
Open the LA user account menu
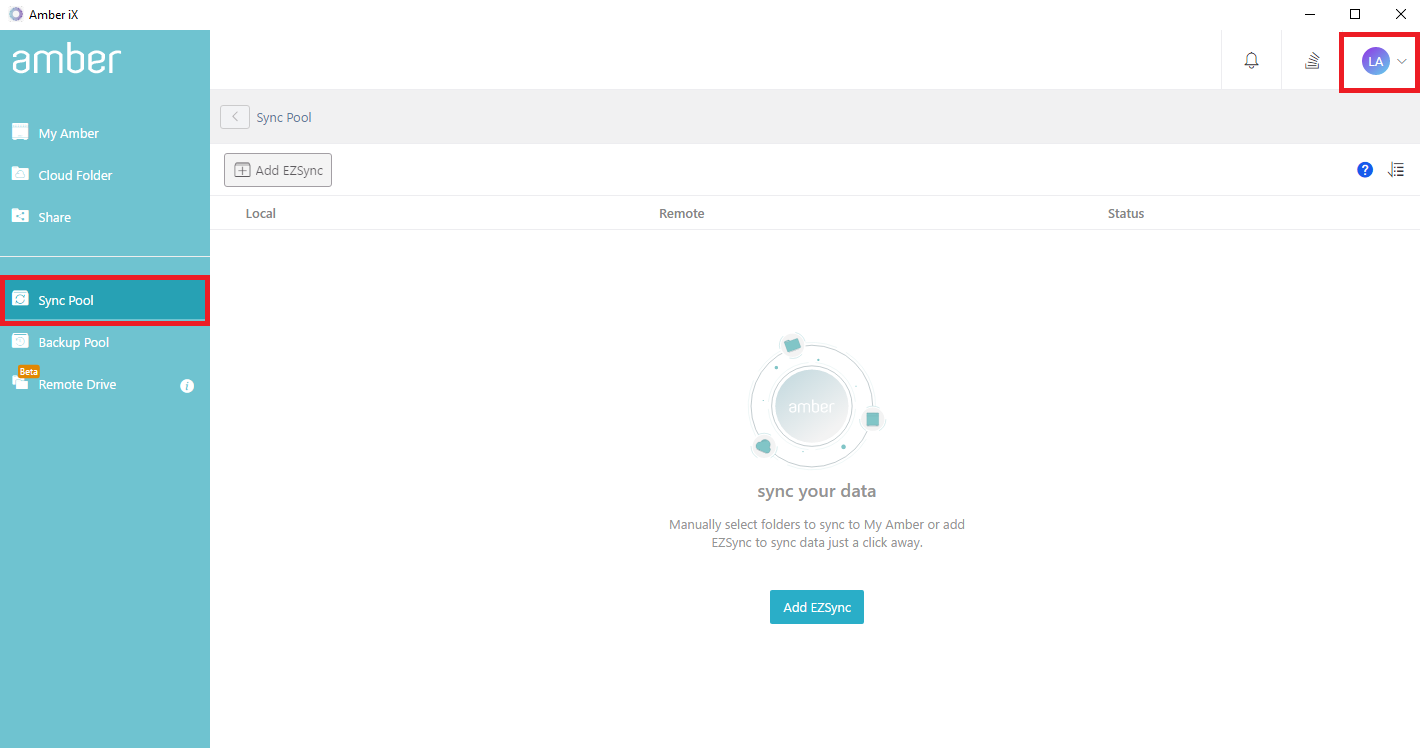tap(1385, 61)
